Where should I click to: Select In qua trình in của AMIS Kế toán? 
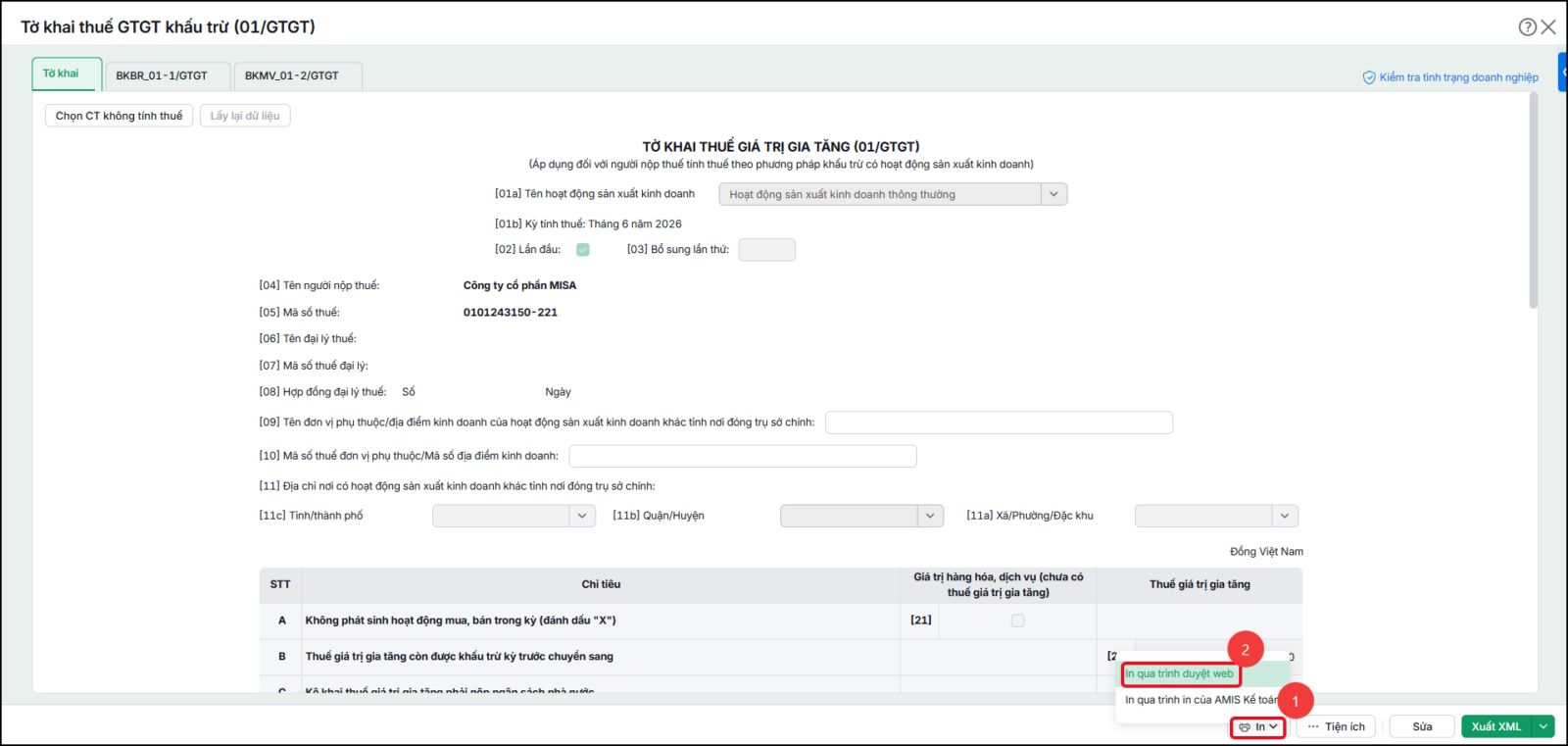(x=1201, y=700)
